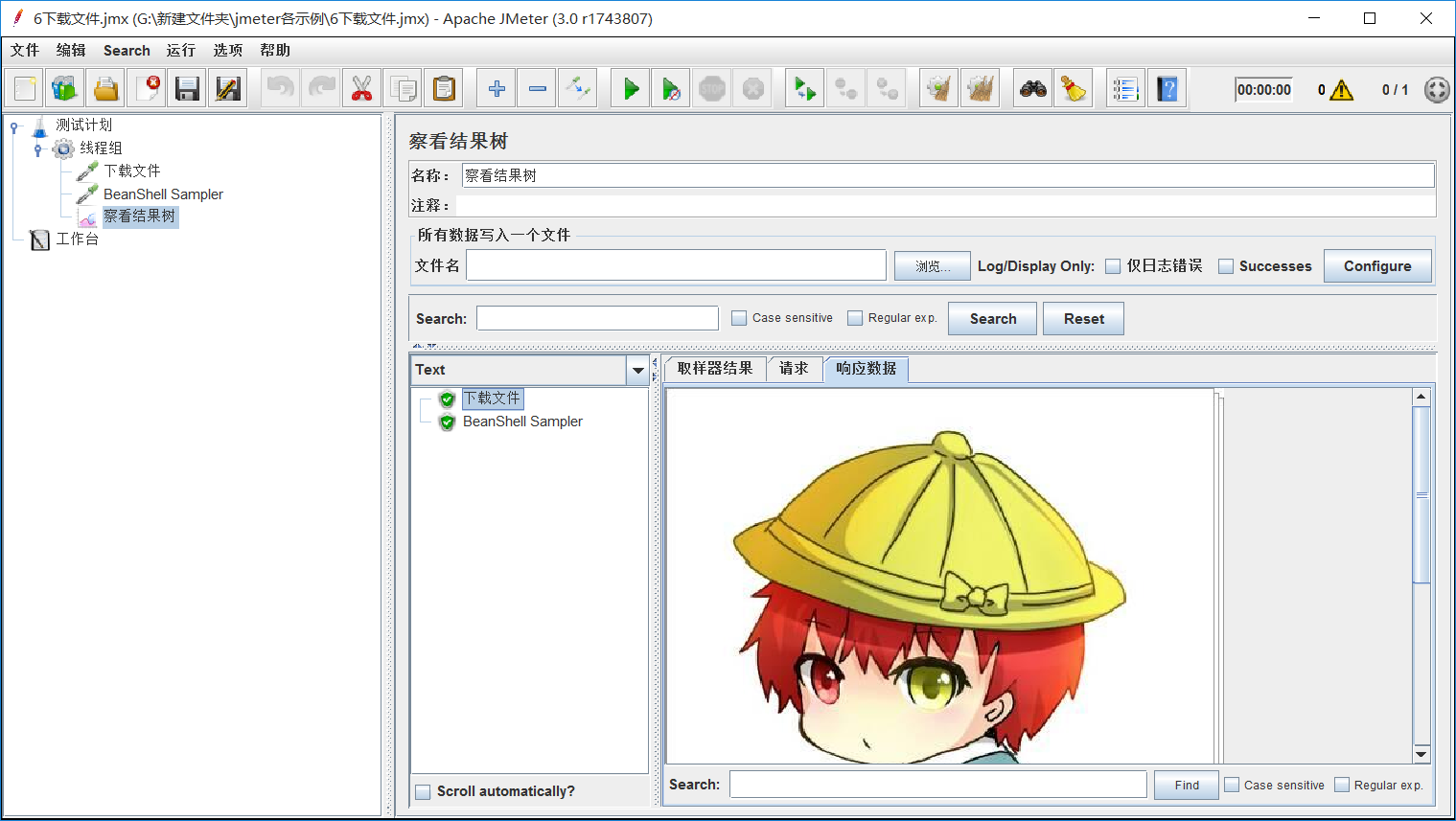
Task: Click the Clear All brooms icon
Action: point(981,89)
